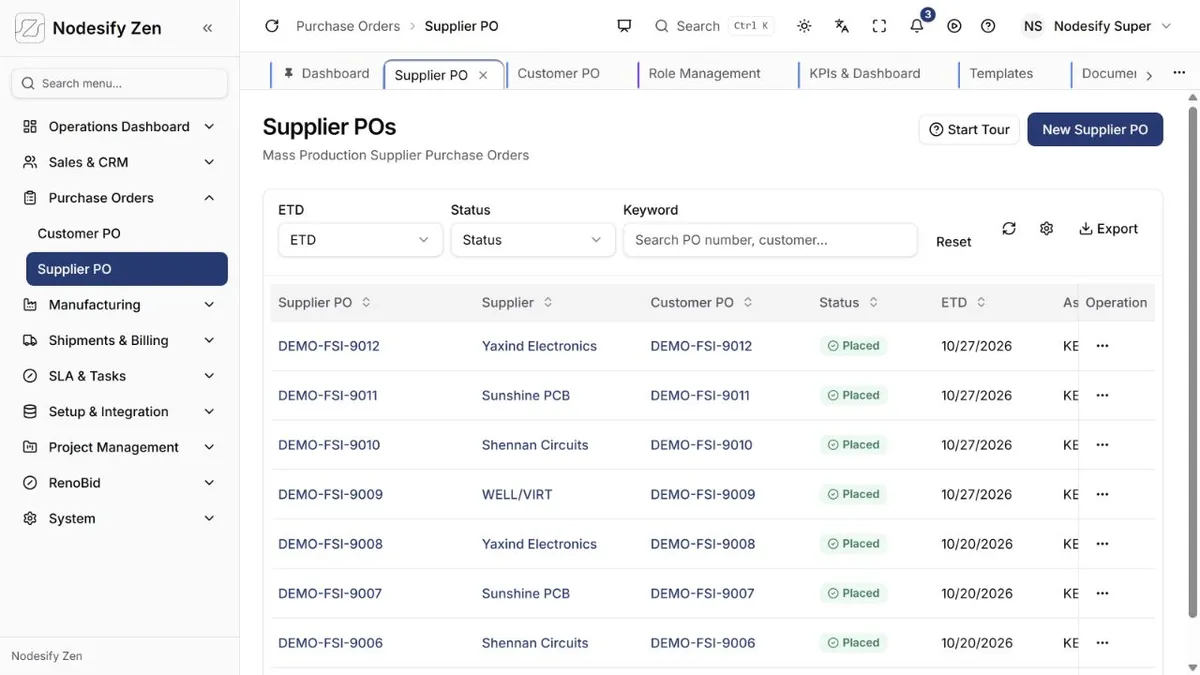Close the Supplier PO tab
1200x675 pixels.
pyautogui.click(x=483, y=75)
